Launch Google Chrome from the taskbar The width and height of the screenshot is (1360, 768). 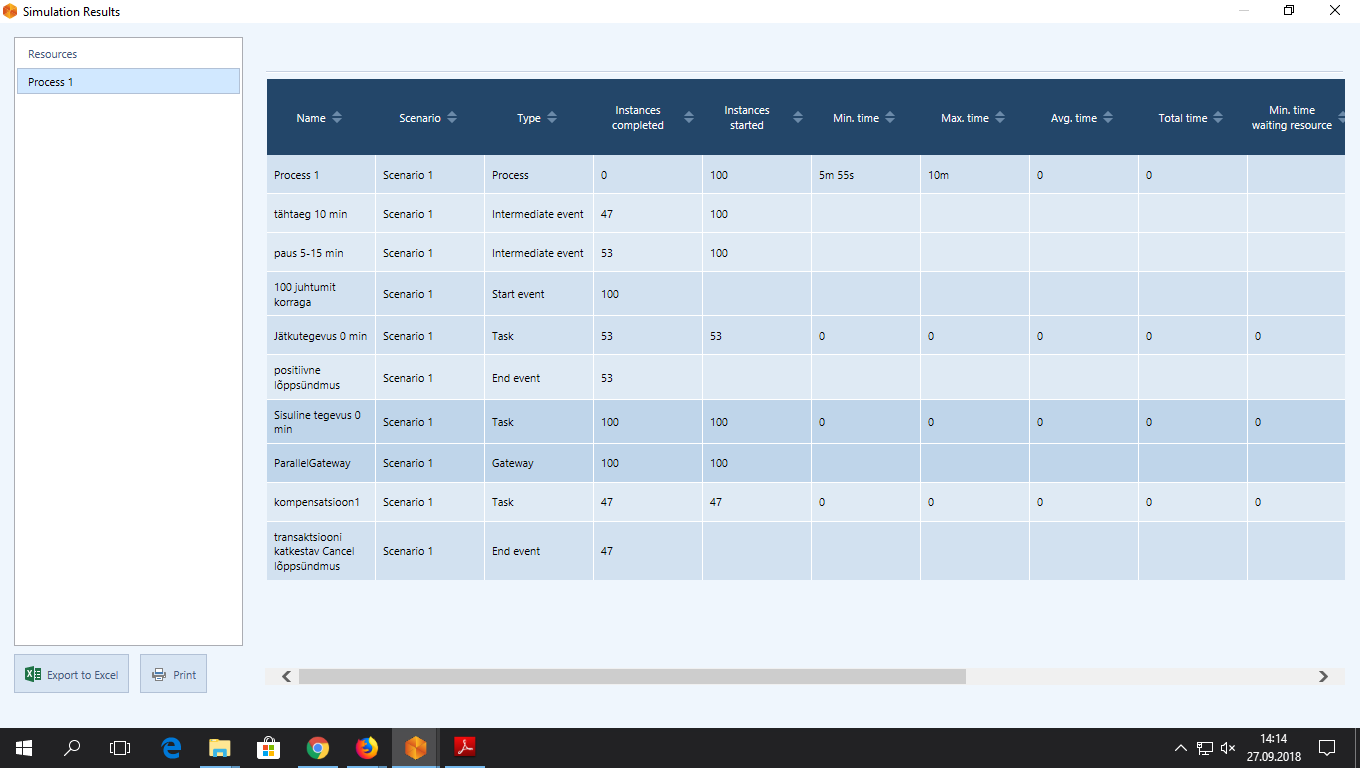click(x=318, y=748)
